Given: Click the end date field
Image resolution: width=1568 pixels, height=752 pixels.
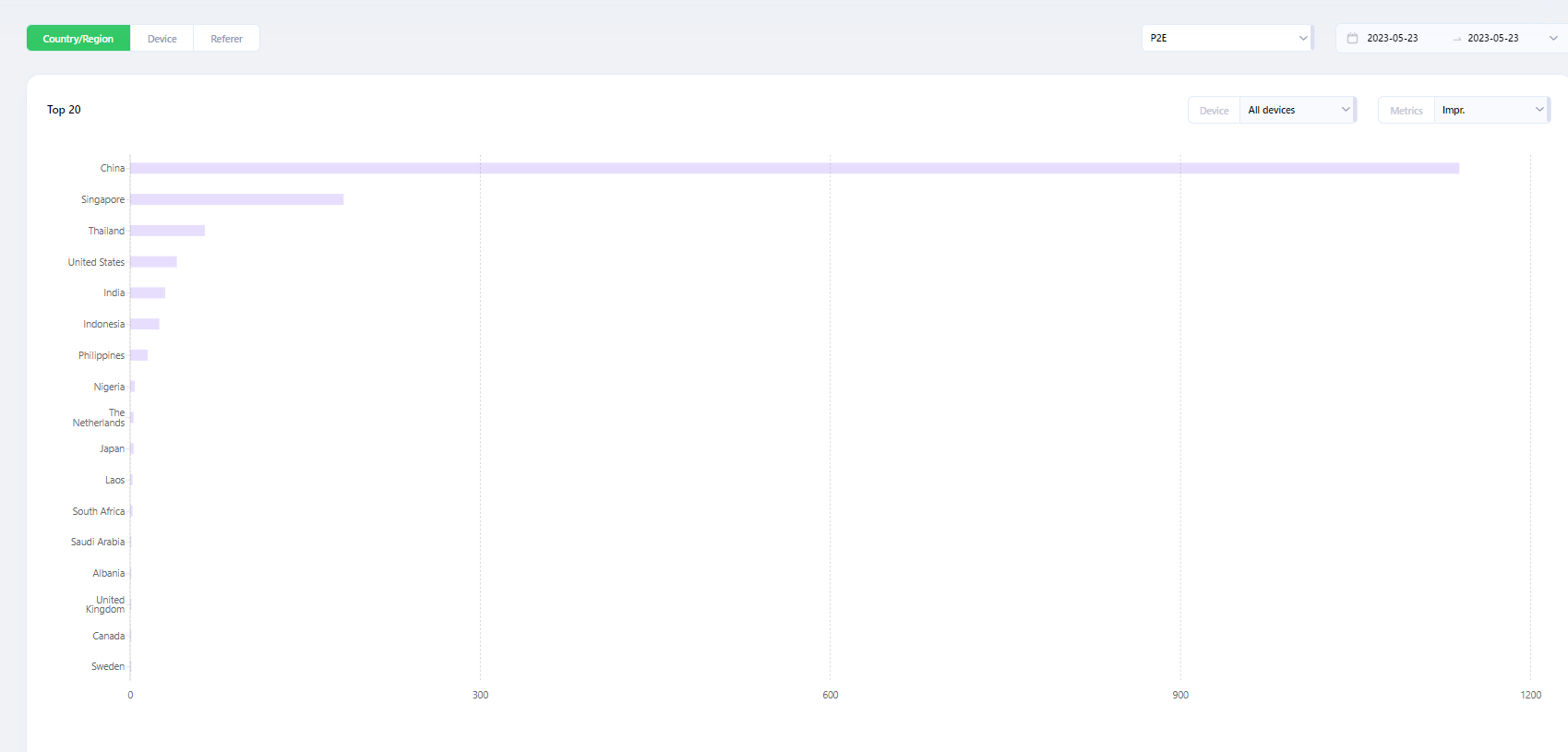Looking at the screenshot, I should [x=1492, y=39].
